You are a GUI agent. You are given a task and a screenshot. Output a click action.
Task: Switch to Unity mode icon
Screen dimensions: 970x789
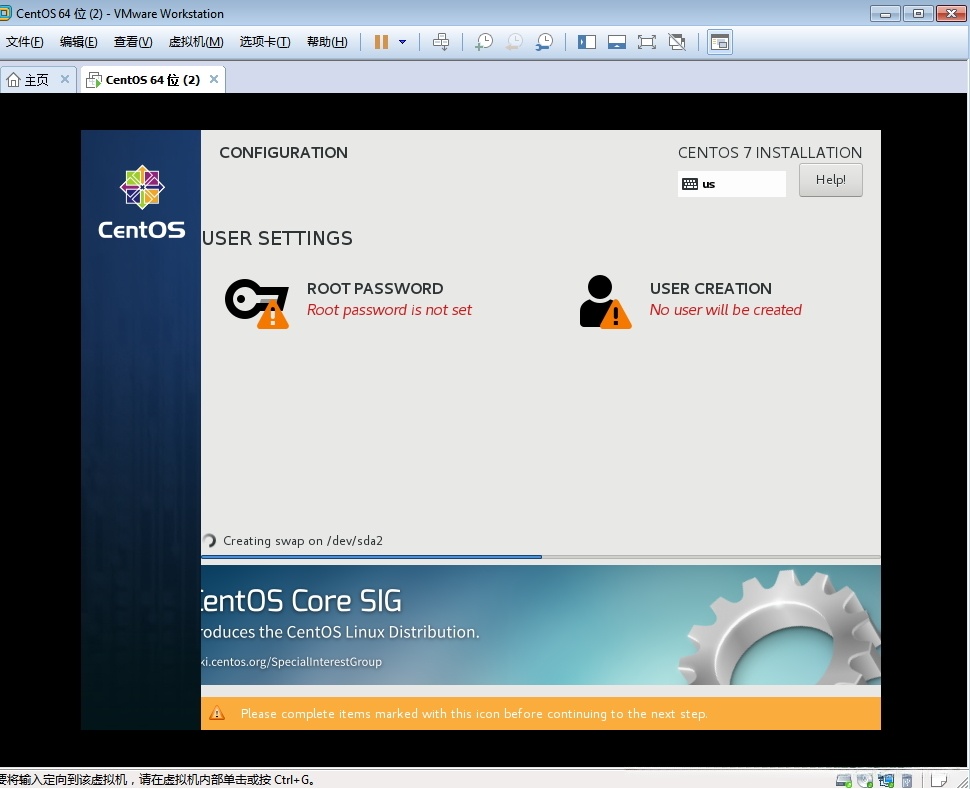tap(677, 42)
